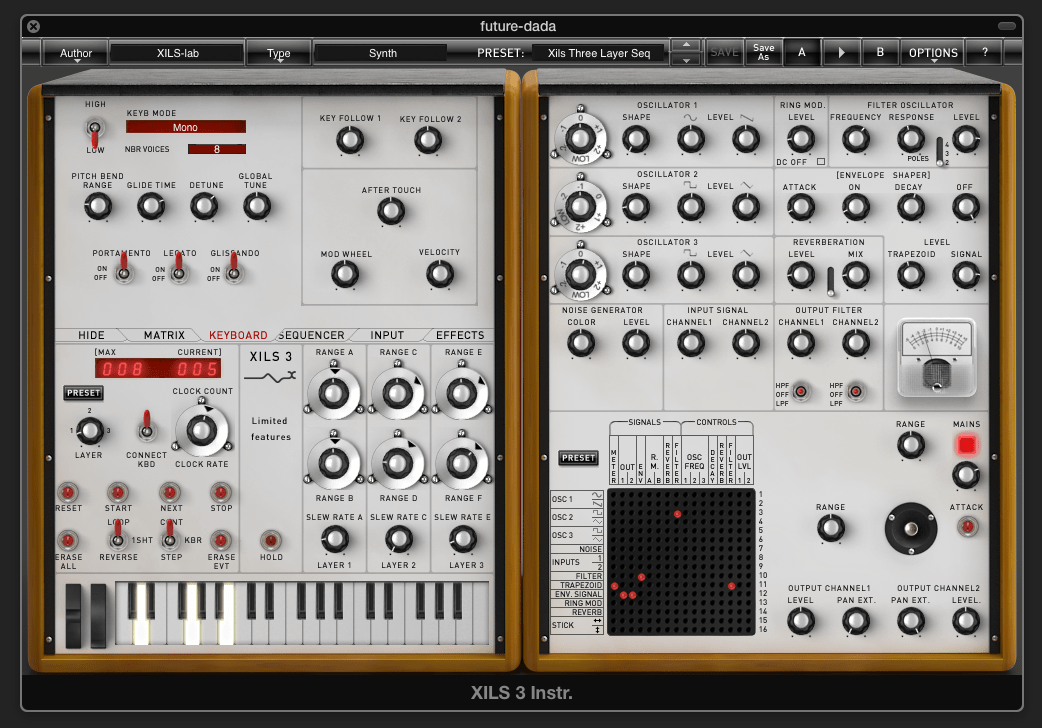
Task: Click the red STOP sequencer button
Action: (221, 492)
